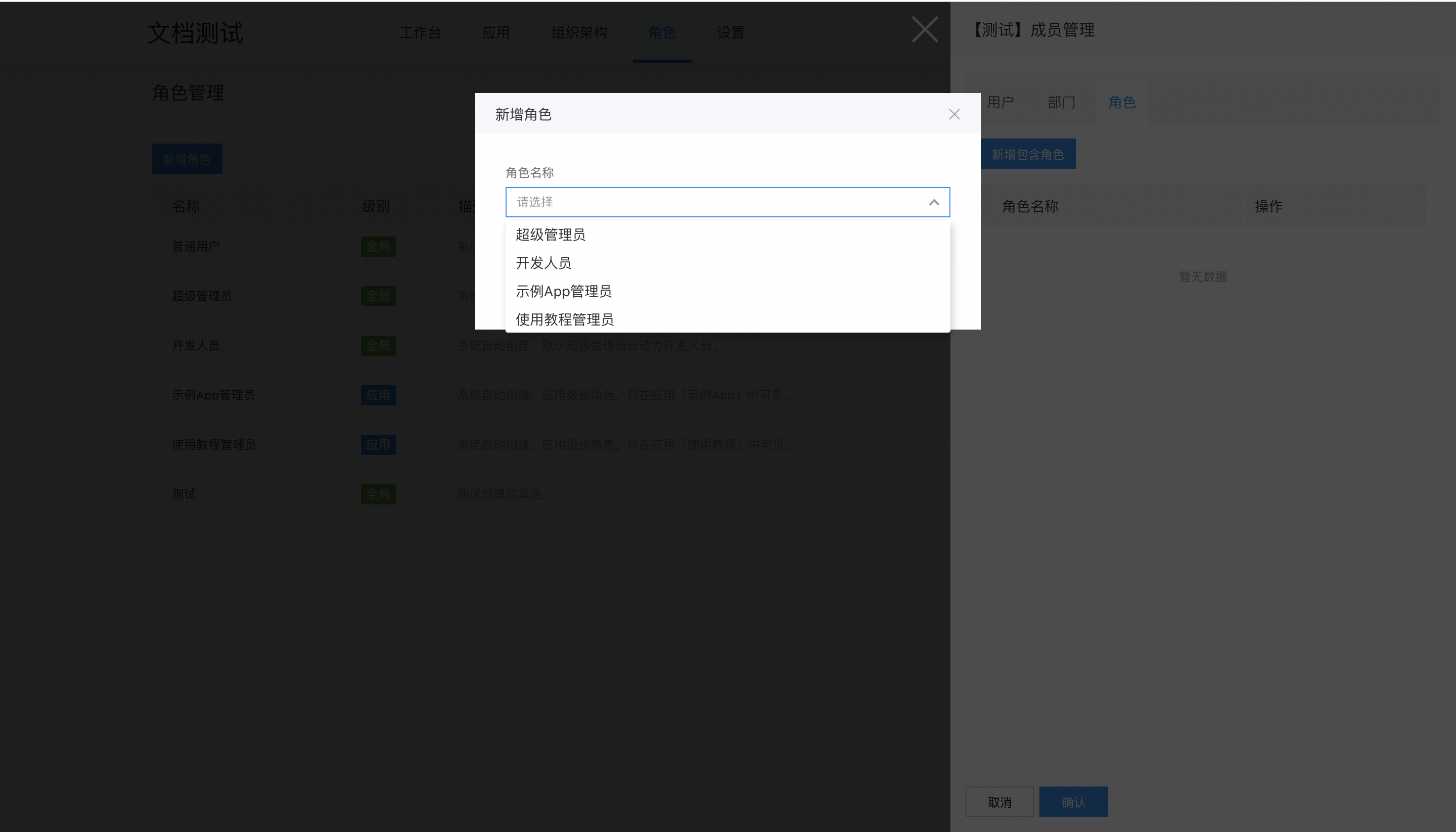This screenshot has height=832, width=1456.
Task: Click the 新增包含角色 button
Action: pyautogui.click(x=1028, y=154)
